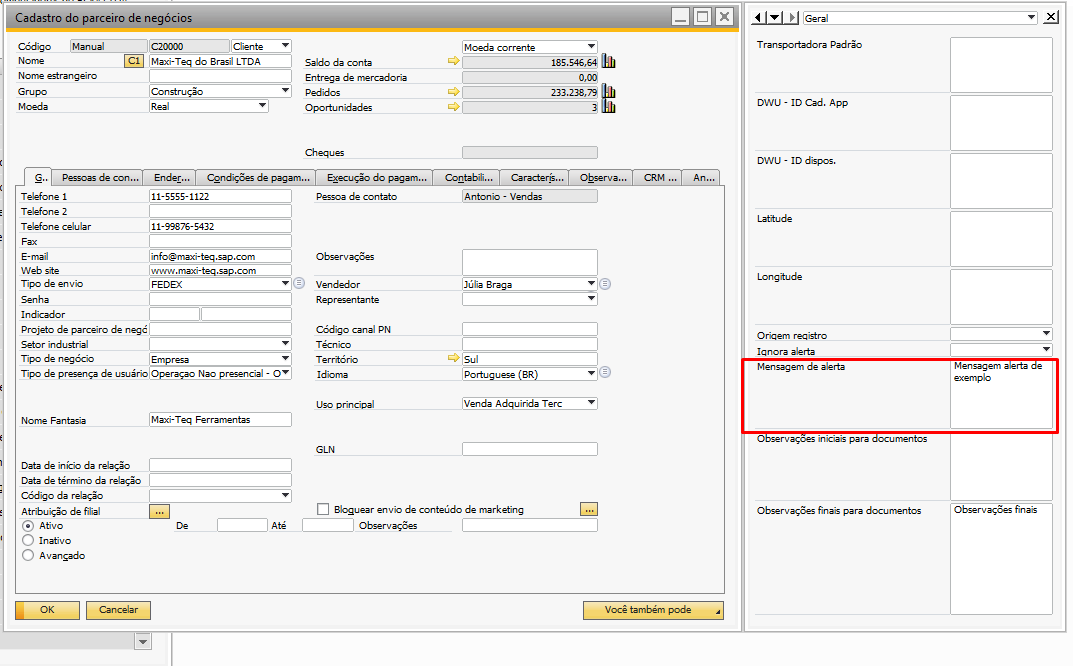The image size is (1073, 666).
Task: Open the Contabili... tab
Action: [x=467, y=178]
